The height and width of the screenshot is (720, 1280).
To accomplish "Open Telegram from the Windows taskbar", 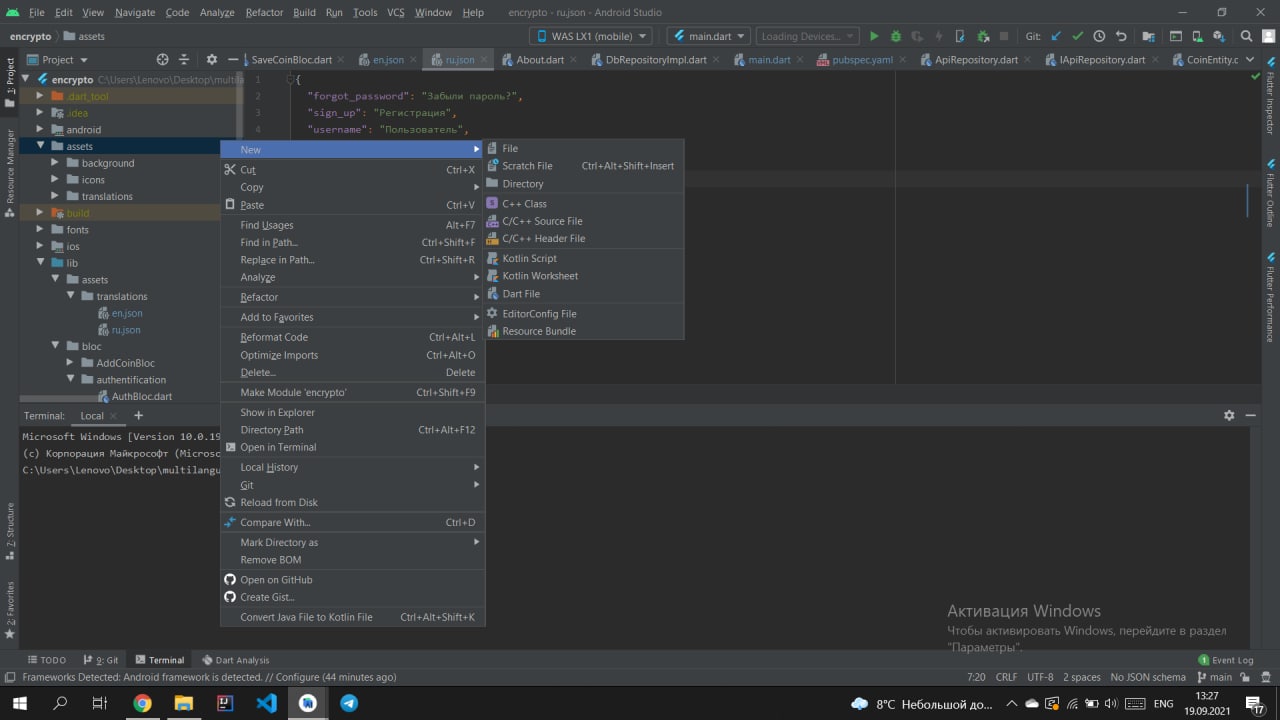I will (349, 703).
